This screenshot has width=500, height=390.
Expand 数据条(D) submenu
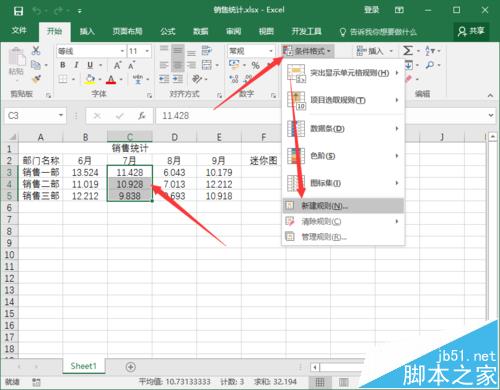343,129
